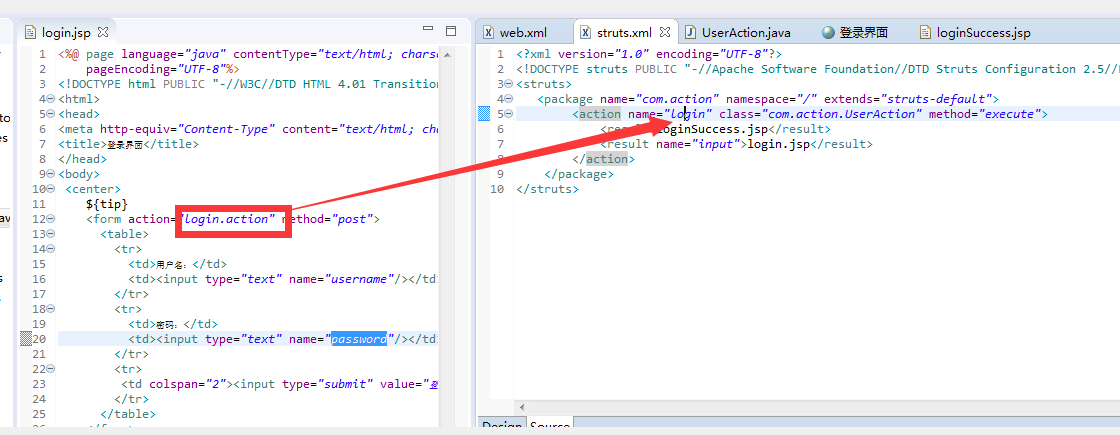This screenshot has height=435, width=1120.
Task: Collapse the <form> fold on line 12
Action: [x=51, y=219]
